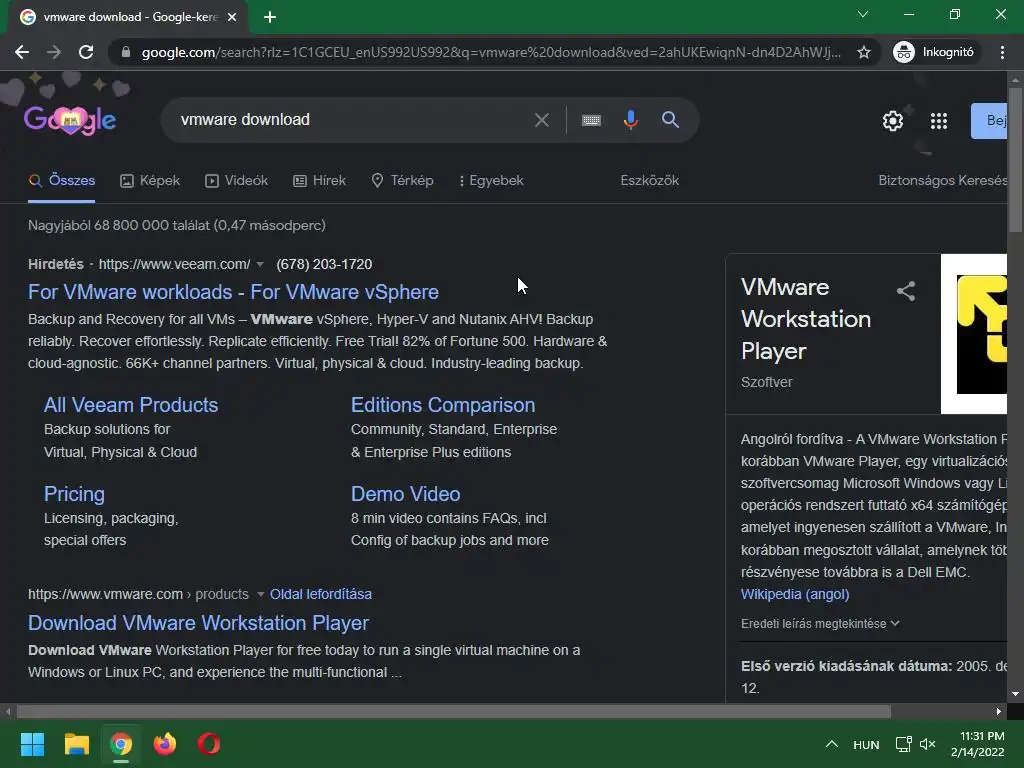Click the (678) 203-1720 phone number

coord(324,264)
